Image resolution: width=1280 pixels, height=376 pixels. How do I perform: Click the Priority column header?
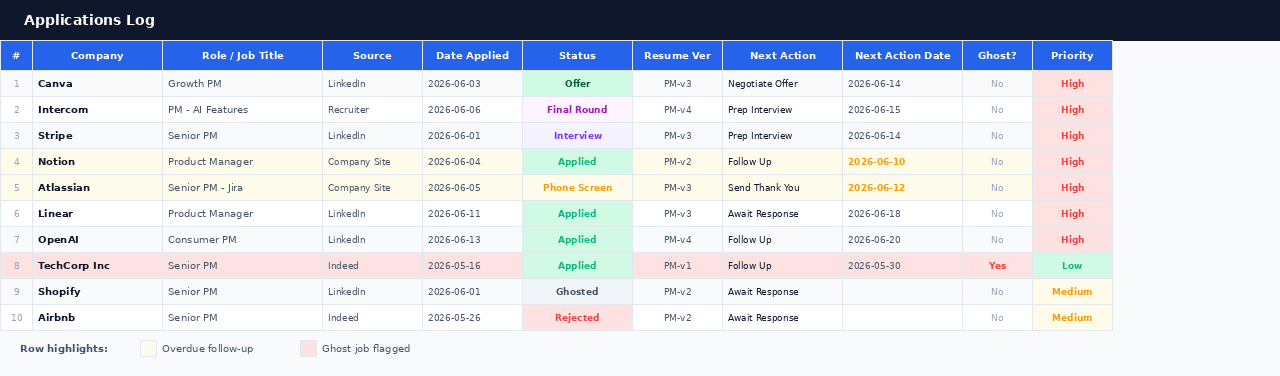(1072, 56)
